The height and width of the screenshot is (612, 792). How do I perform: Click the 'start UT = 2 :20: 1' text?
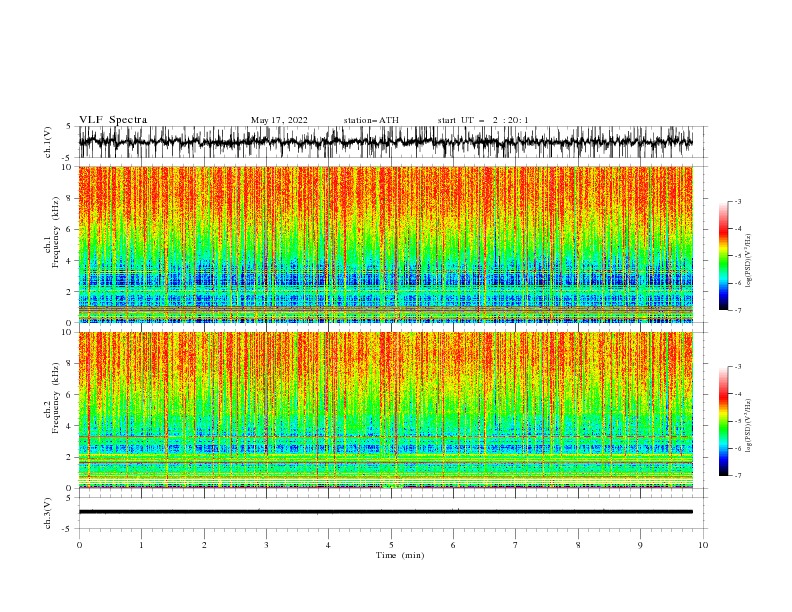point(483,120)
